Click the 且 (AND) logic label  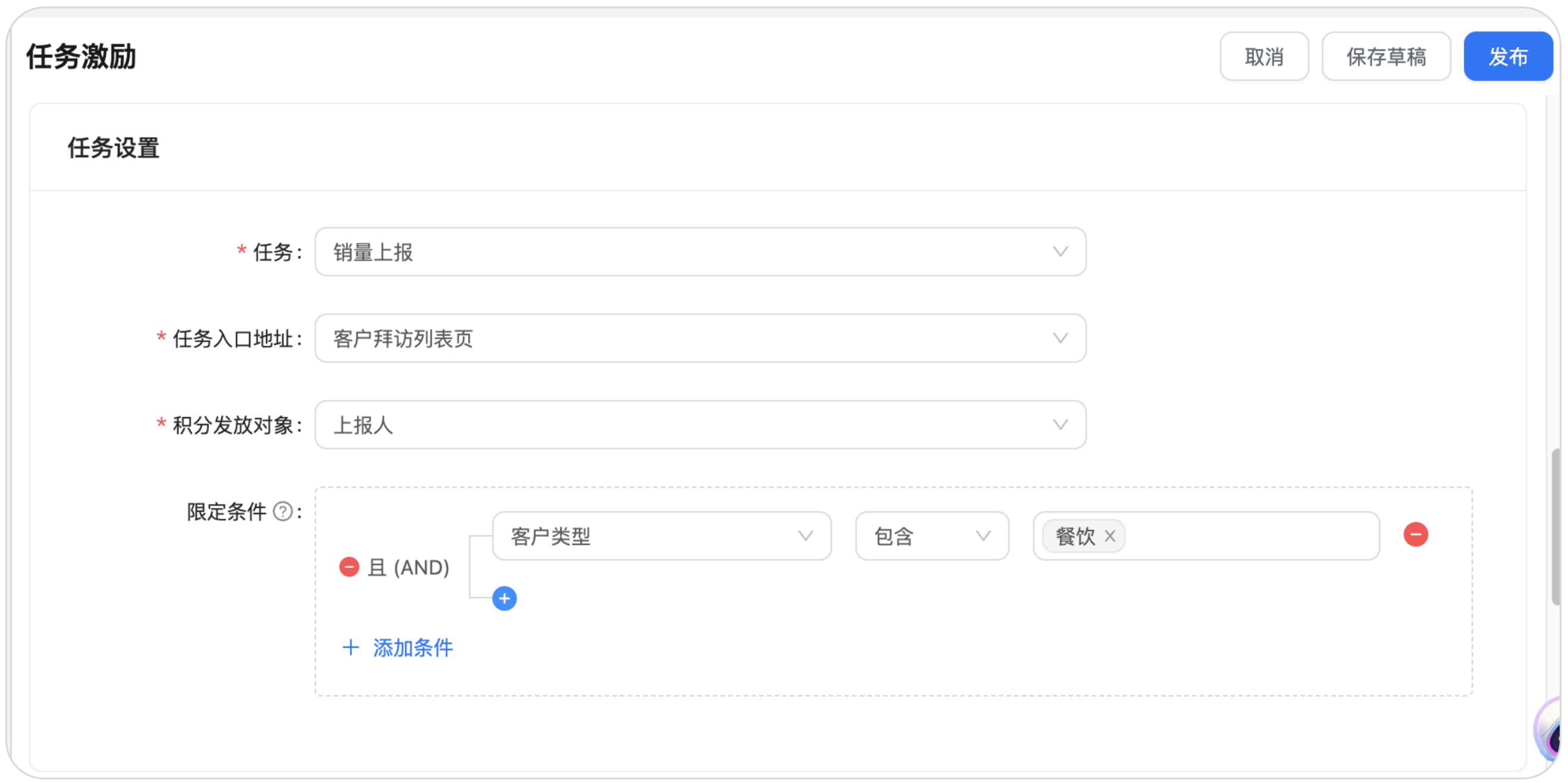(x=409, y=567)
